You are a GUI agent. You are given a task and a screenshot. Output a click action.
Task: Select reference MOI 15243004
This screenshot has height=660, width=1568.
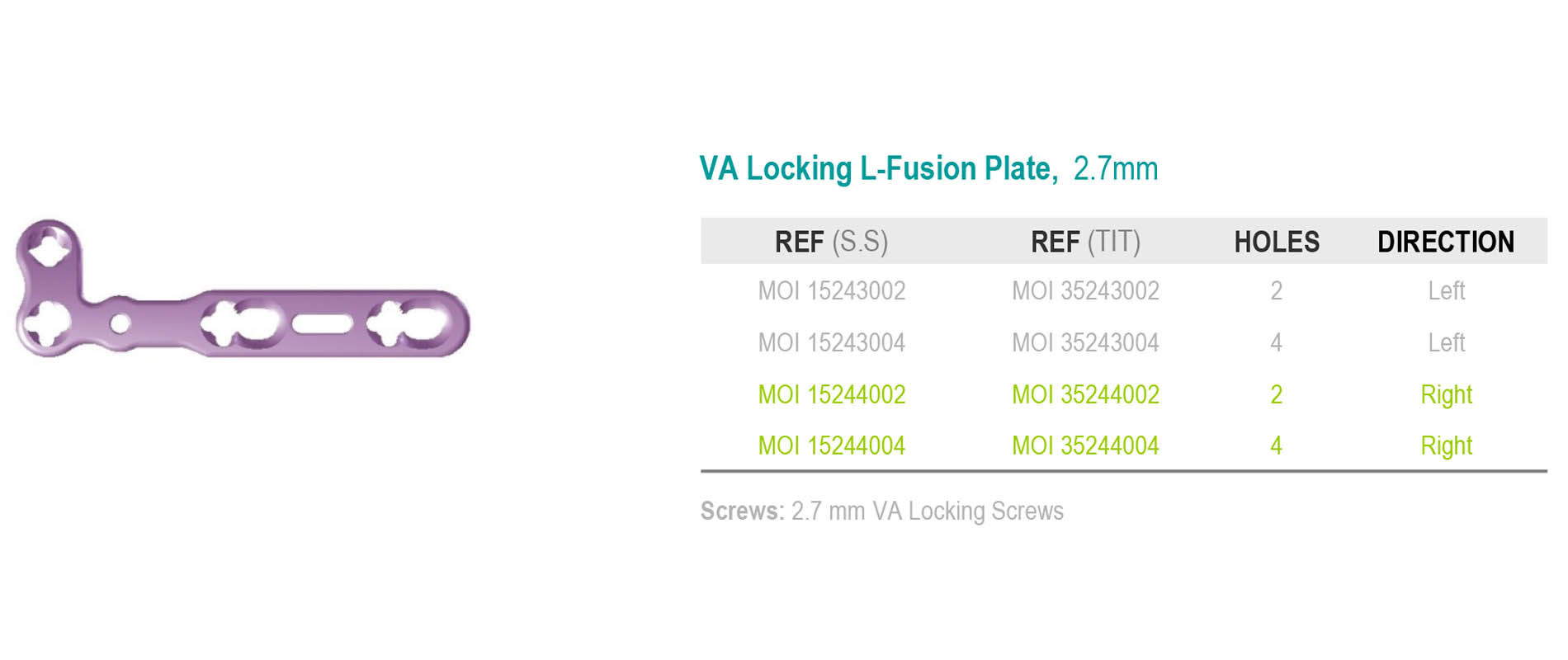point(832,342)
